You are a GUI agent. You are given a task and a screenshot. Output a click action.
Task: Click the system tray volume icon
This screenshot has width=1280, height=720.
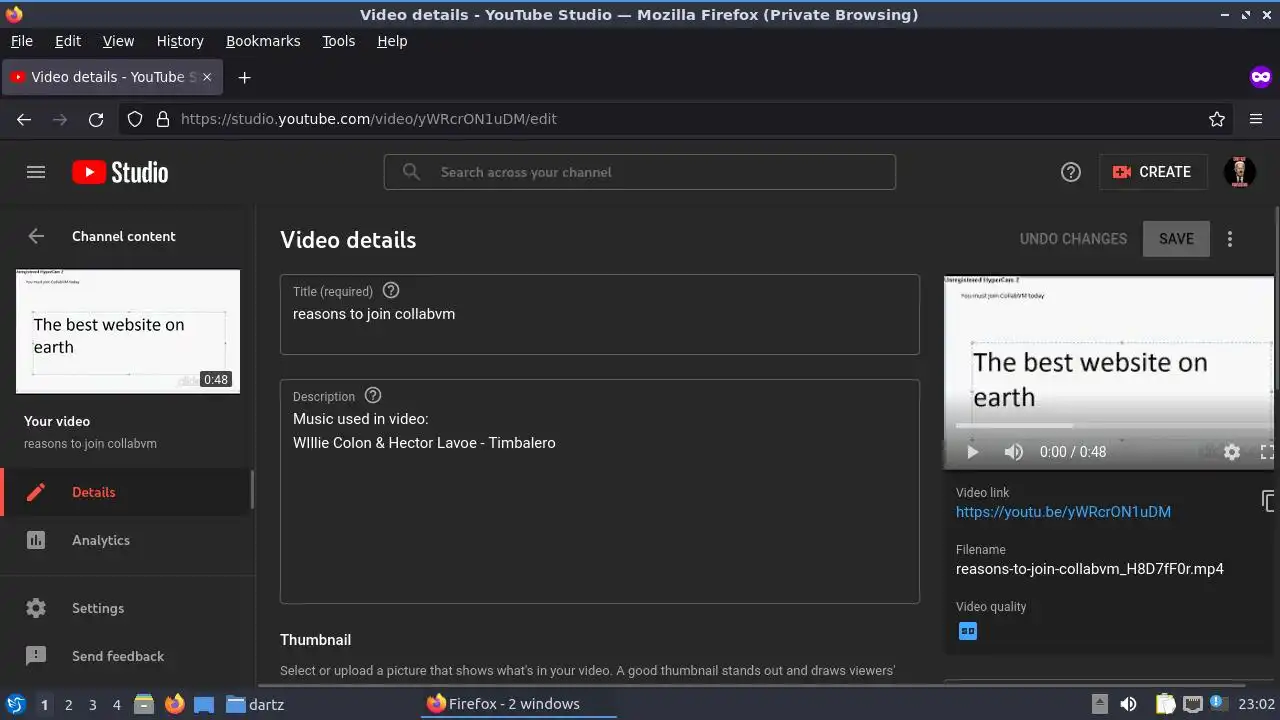click(1128, 704)
